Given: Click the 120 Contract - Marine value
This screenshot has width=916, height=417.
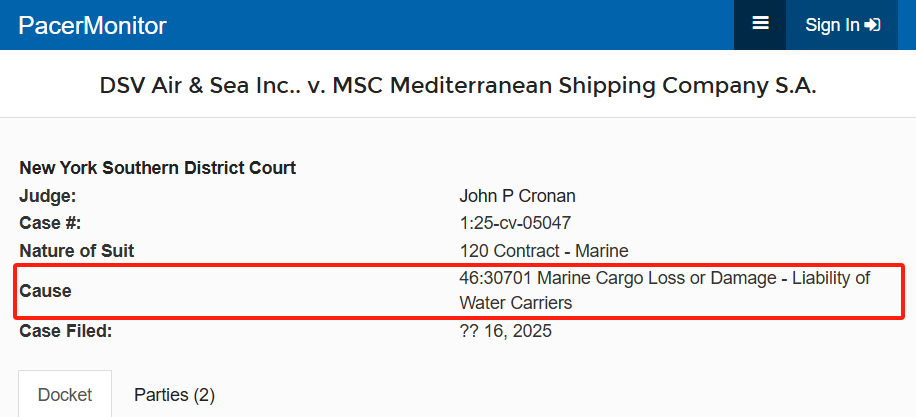Looking at the screenshot, I should click(x=544, y=251).
